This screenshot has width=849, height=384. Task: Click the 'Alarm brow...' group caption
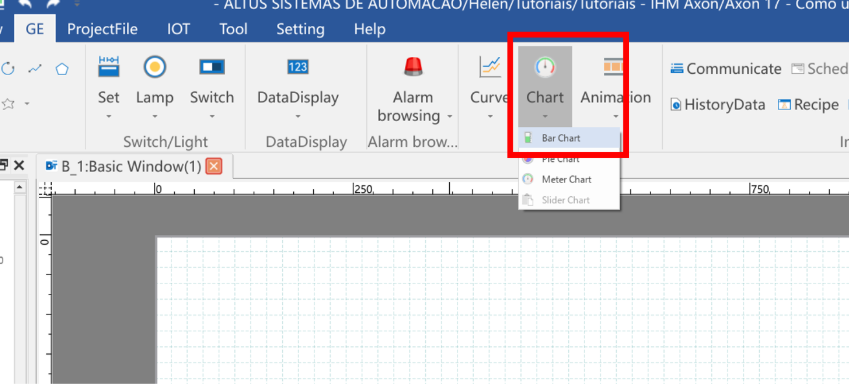(413, 142)
